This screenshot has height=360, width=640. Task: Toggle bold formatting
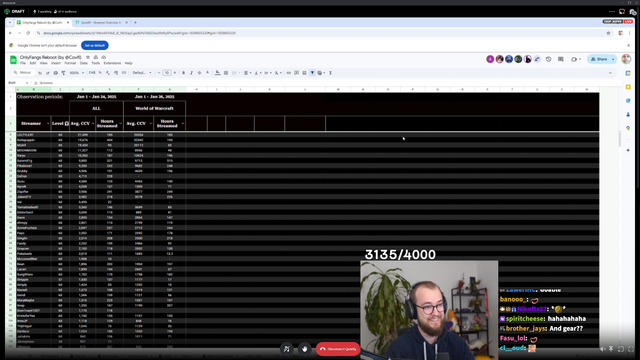click(183, 73)
